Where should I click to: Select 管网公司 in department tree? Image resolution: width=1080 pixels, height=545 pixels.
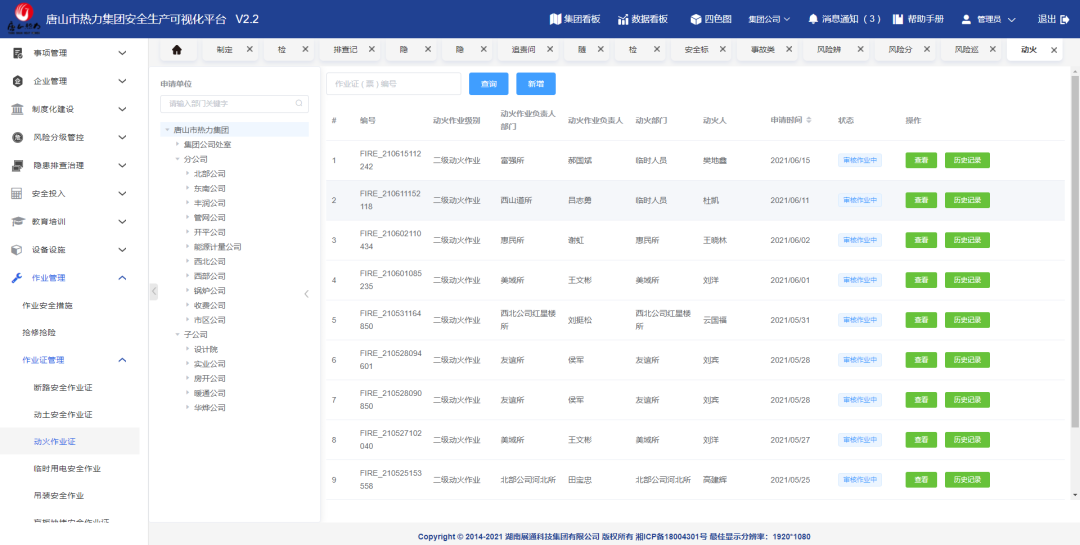(209, 218)
